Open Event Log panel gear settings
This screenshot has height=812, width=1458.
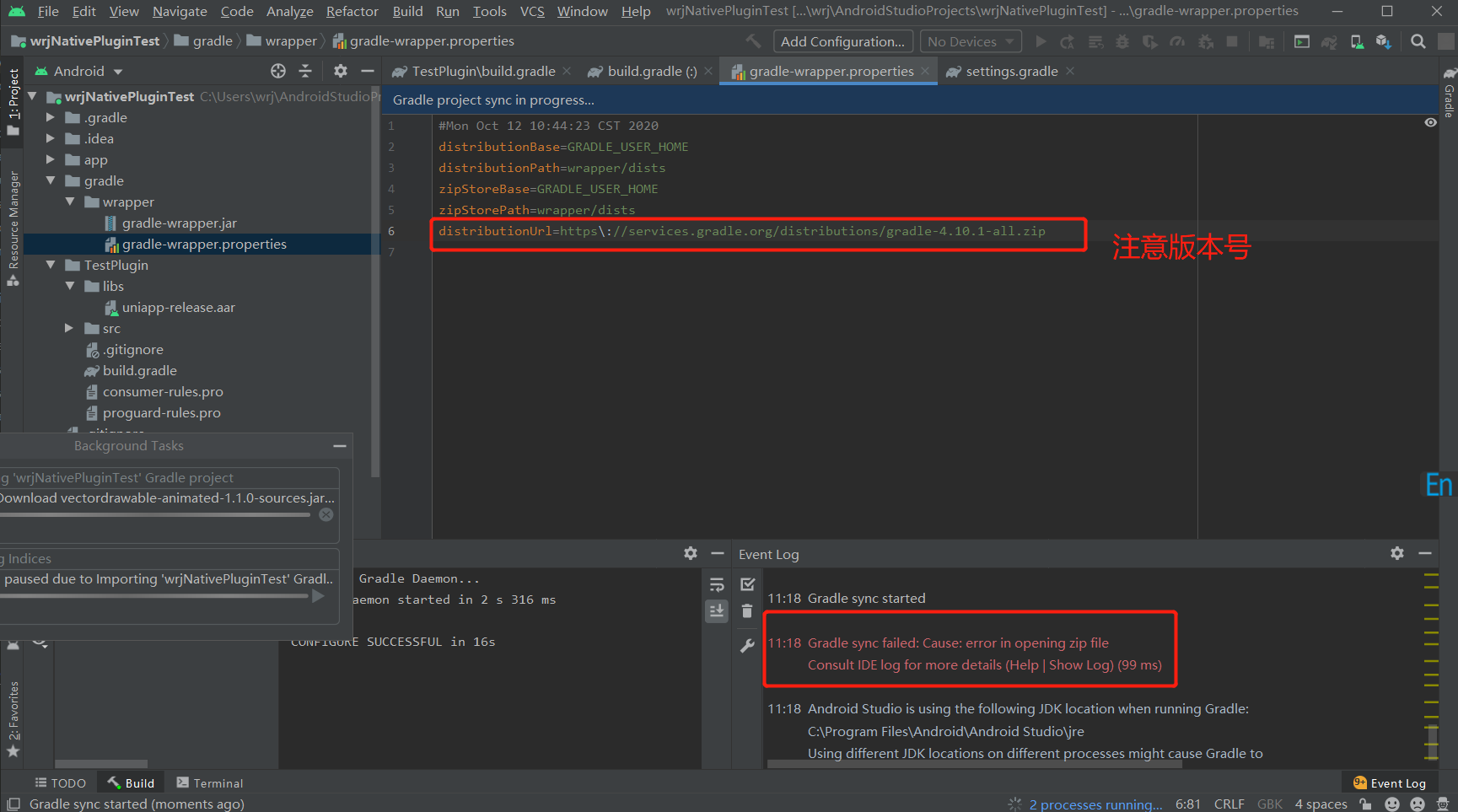[x=1397, y=553]
